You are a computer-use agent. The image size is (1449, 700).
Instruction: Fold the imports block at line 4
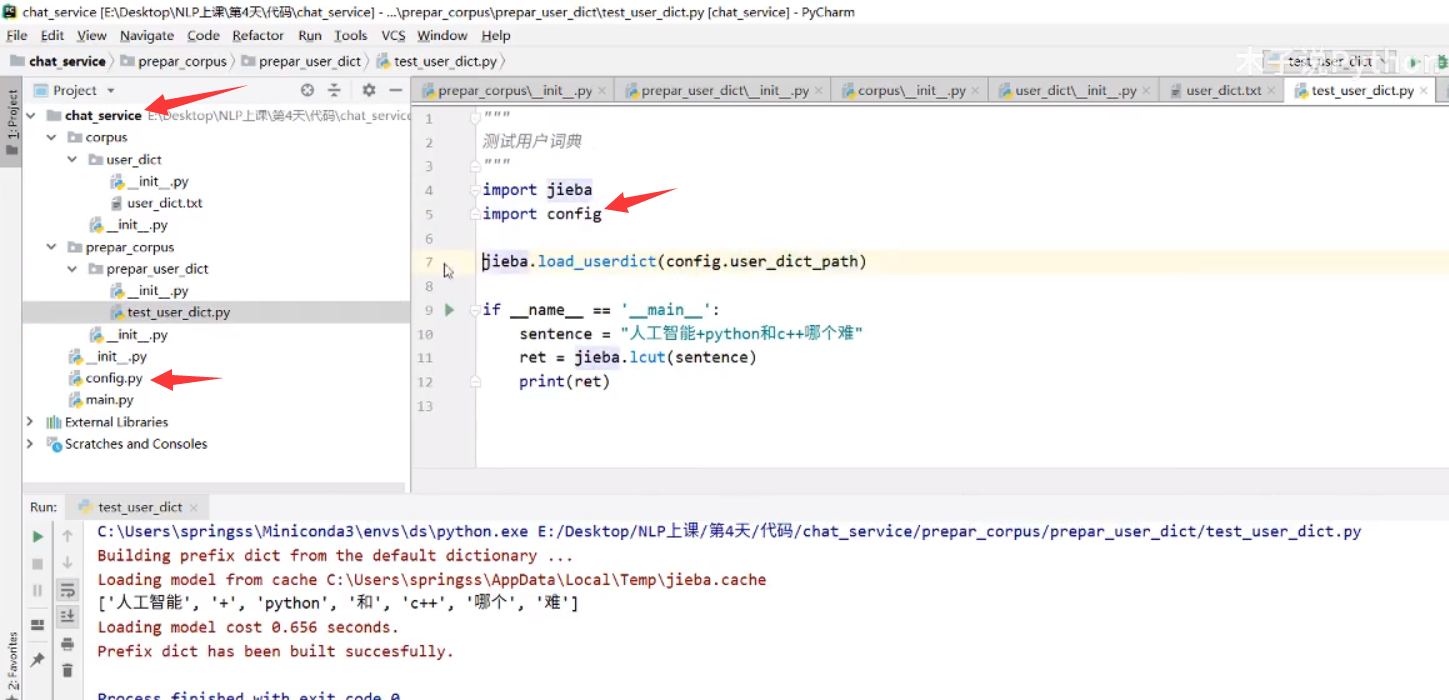coord(475,190)
